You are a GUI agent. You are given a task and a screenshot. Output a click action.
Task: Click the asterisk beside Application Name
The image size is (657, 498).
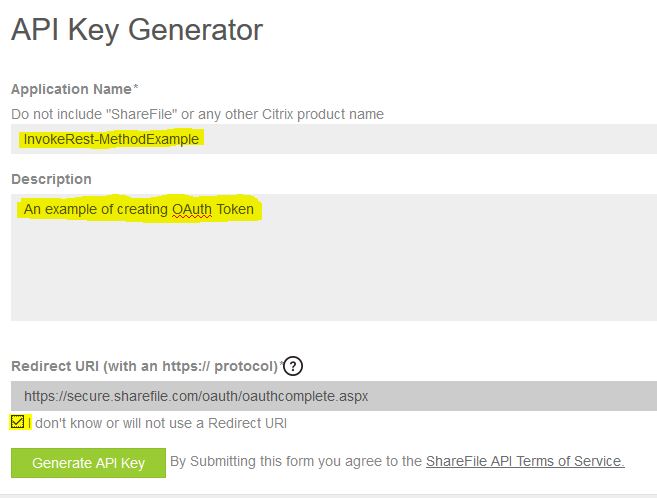point(136,89)
